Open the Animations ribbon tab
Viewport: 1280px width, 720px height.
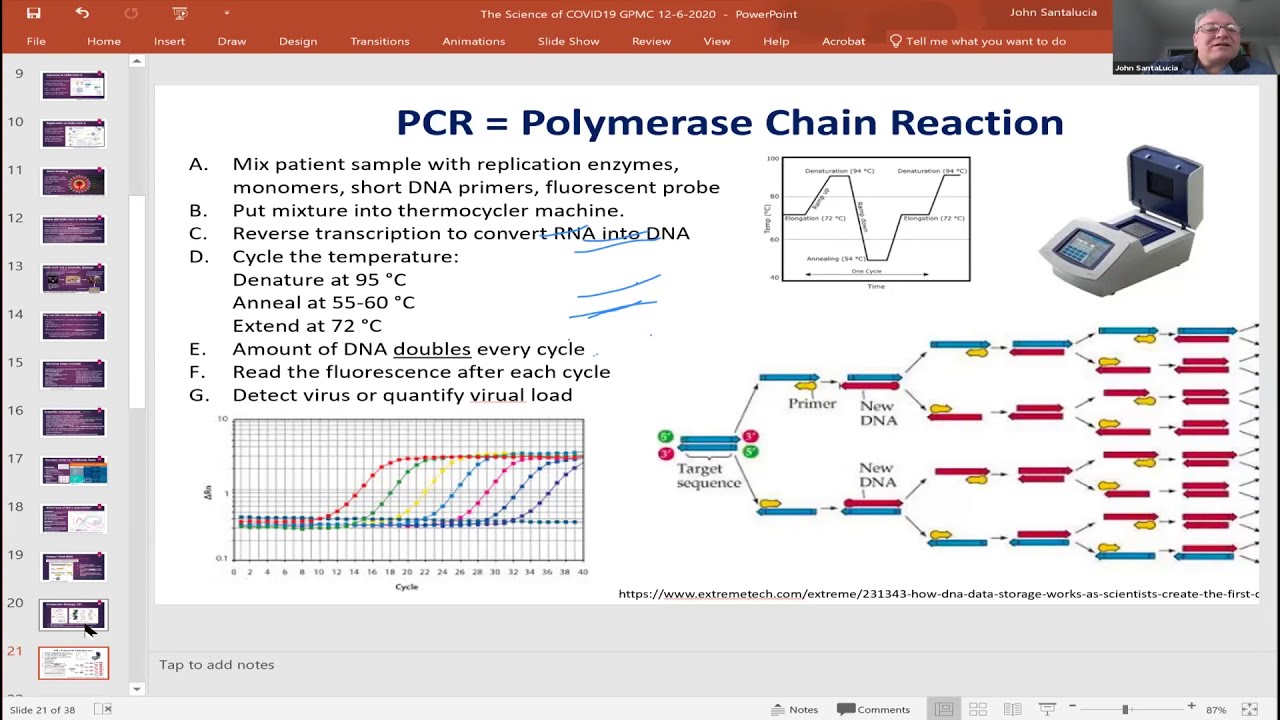point(473,41)
